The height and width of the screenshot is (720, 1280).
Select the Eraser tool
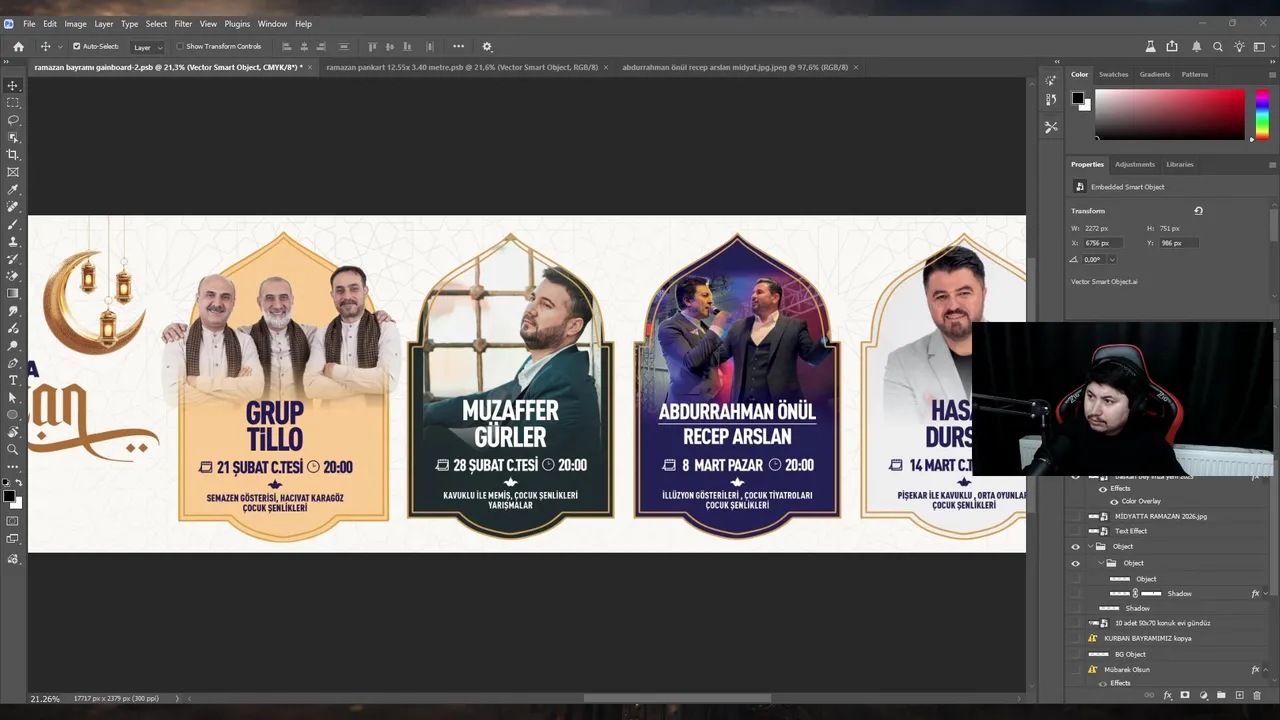tap(13, 276)
